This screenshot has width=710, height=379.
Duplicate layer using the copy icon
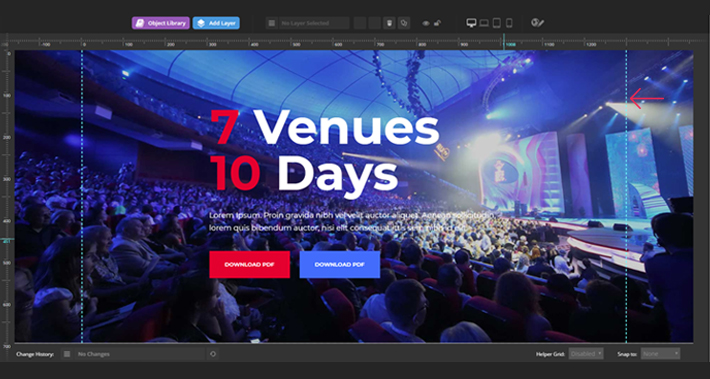[x=404, y=23]
